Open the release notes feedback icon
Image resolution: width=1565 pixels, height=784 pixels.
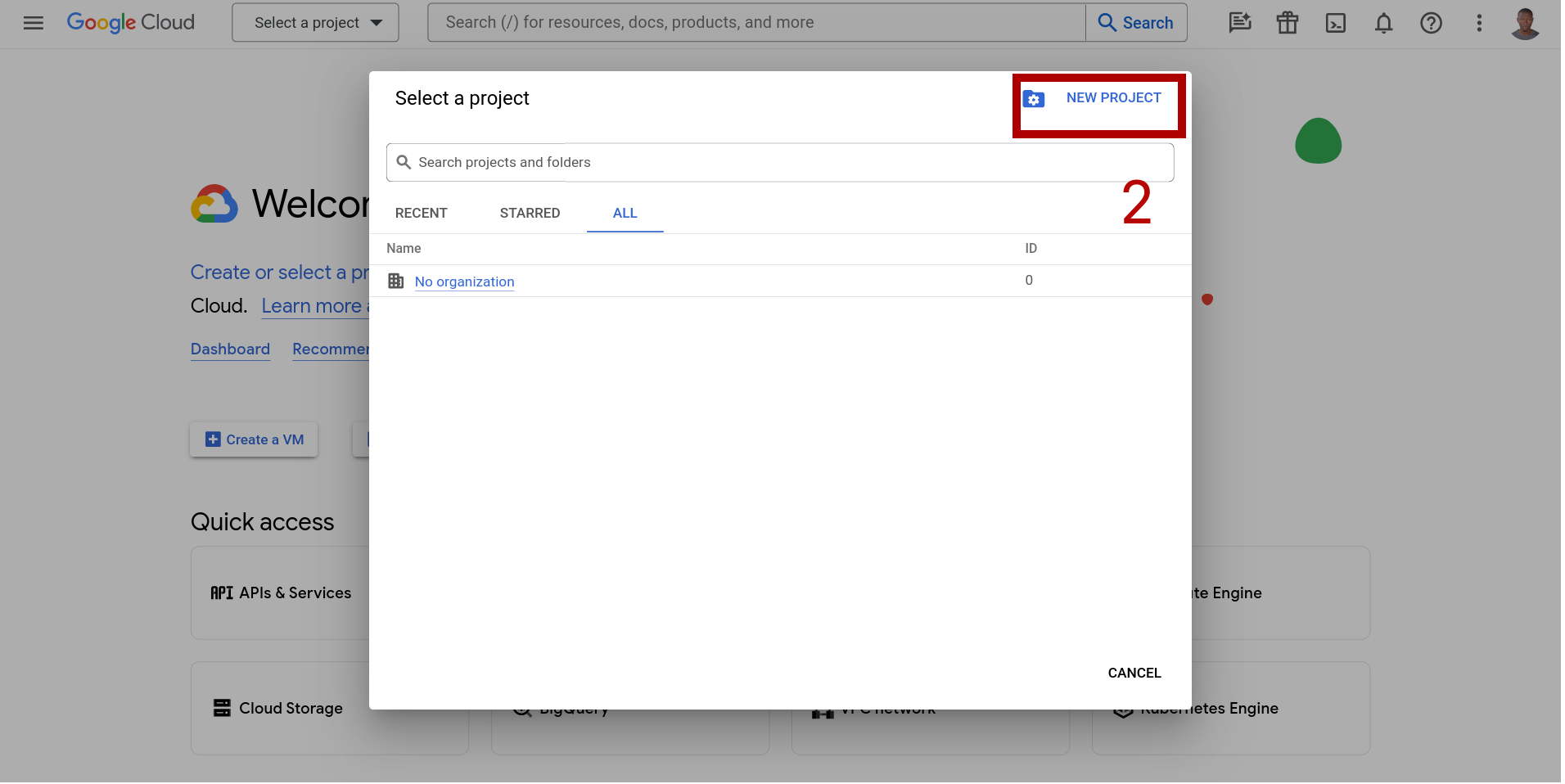pos(1240,23)
